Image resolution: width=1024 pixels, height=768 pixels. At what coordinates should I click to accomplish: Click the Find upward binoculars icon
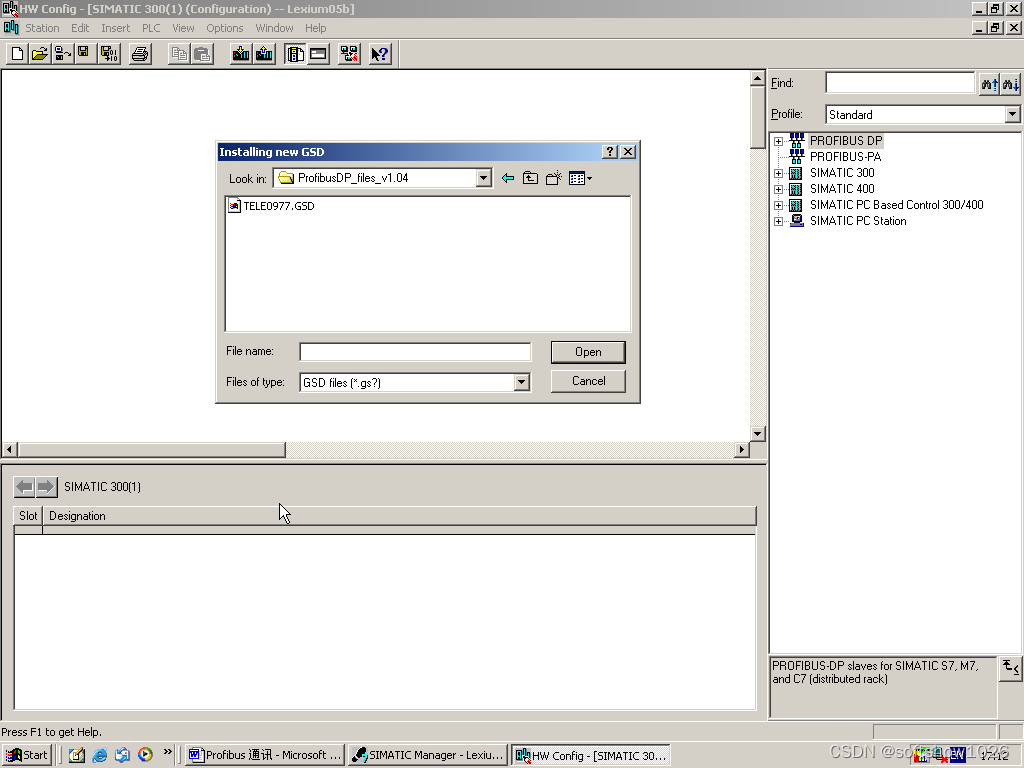click(989, 84)
